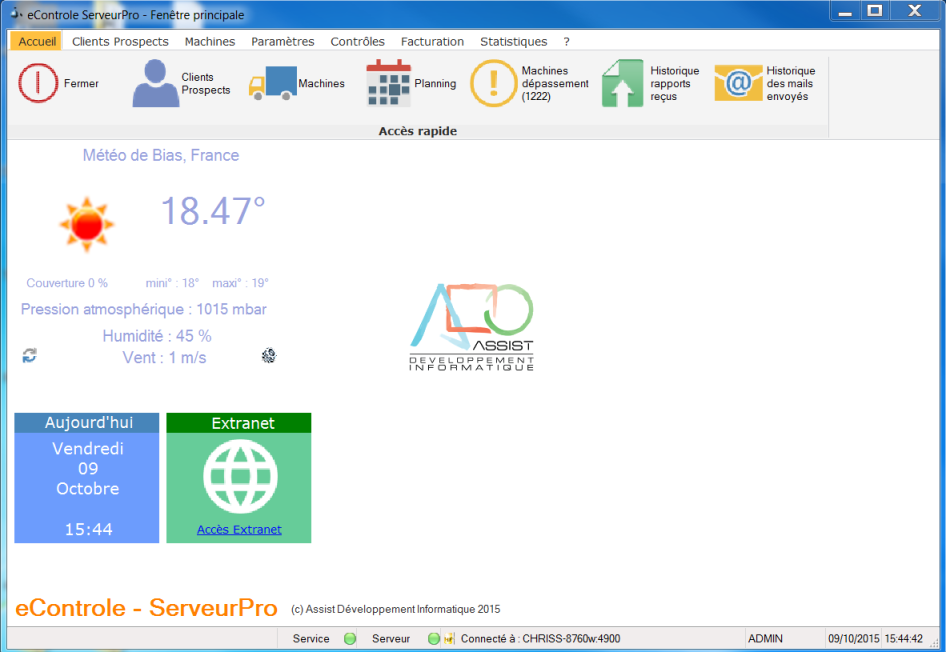Image resolution: width=946 pixels, height=652 pixels.
Task: Maximize the eControle ServeurPro window
Action: click(x=875, y=11)
